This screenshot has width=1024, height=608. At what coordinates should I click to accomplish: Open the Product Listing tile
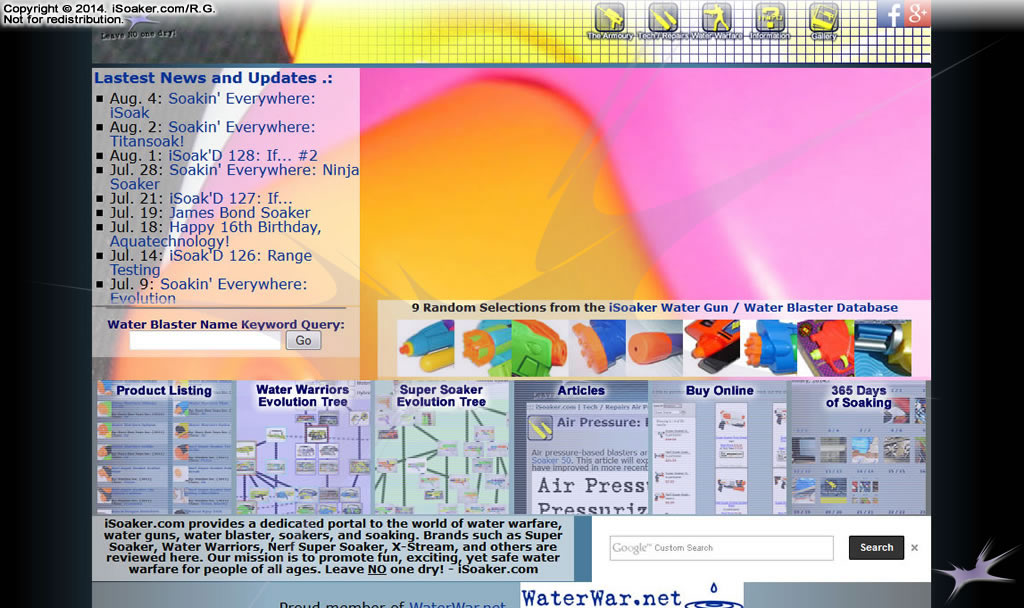[163, 447]
